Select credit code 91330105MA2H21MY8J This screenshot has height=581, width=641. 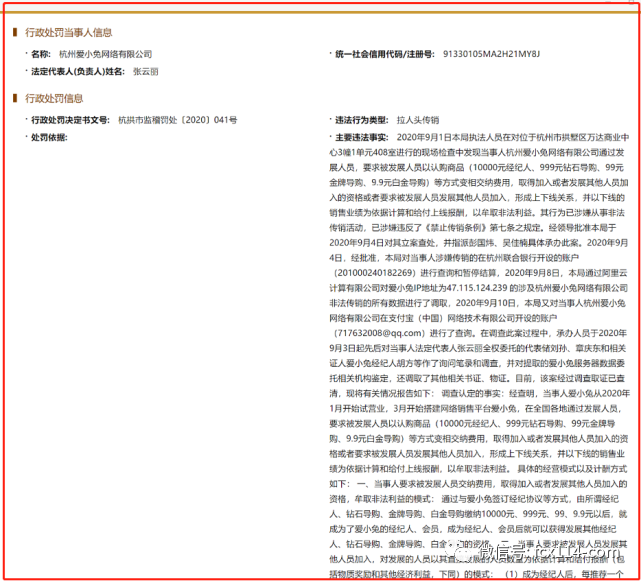coord(491,54)
